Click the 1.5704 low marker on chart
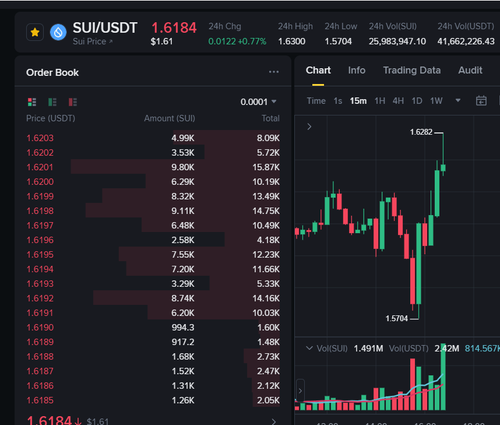 [x=397, y=319]
